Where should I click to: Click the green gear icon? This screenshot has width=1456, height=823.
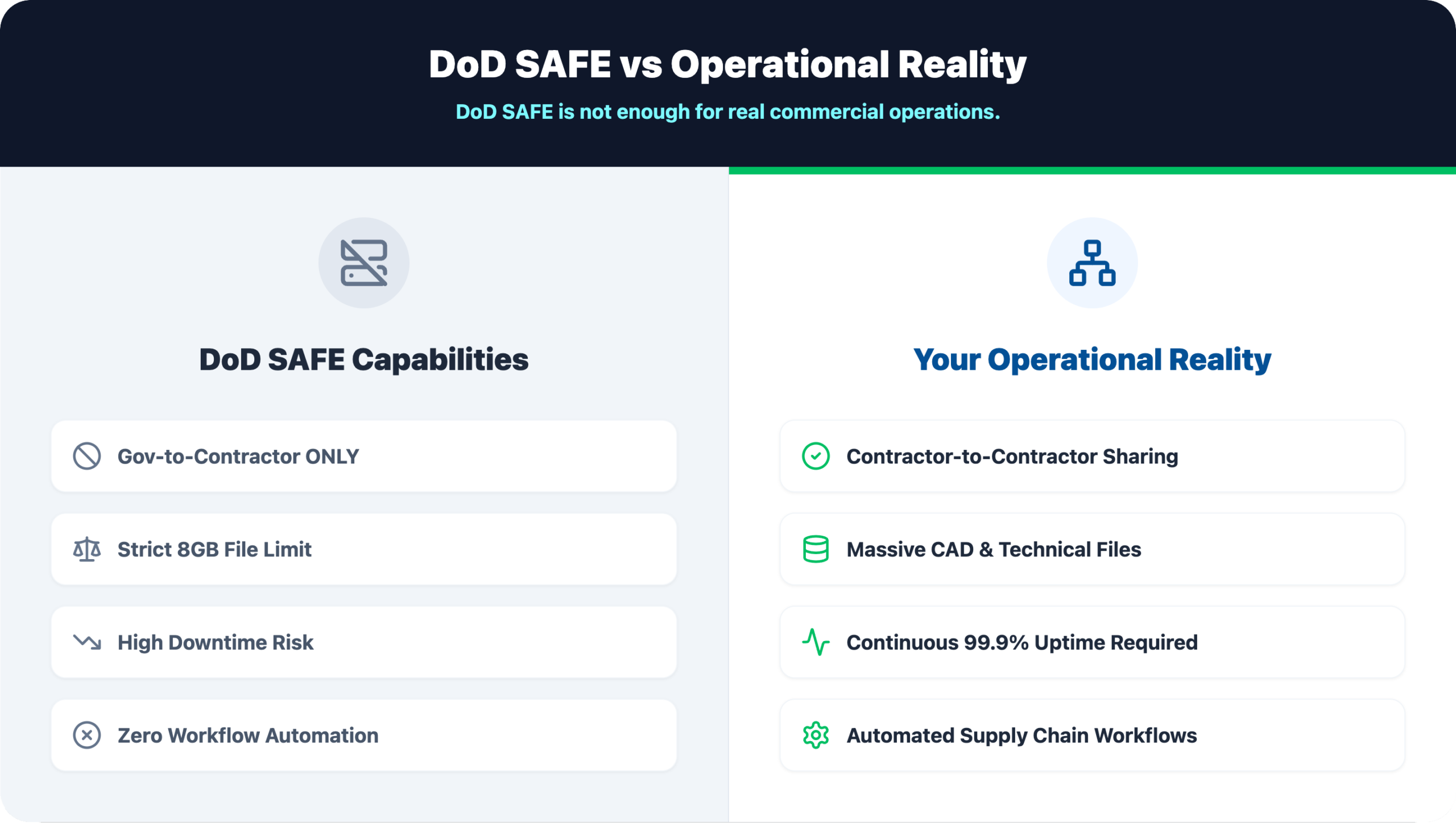[x=816, y=735]
